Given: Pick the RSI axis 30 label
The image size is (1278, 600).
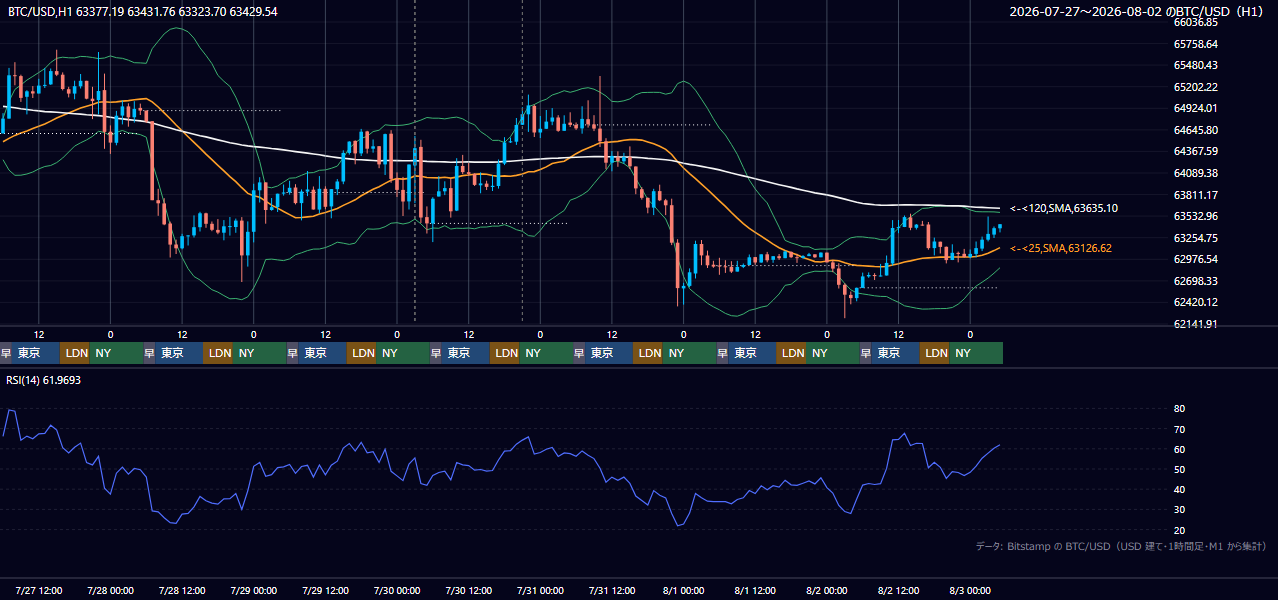Looking at the screenshot, I should click(1179, 510).
